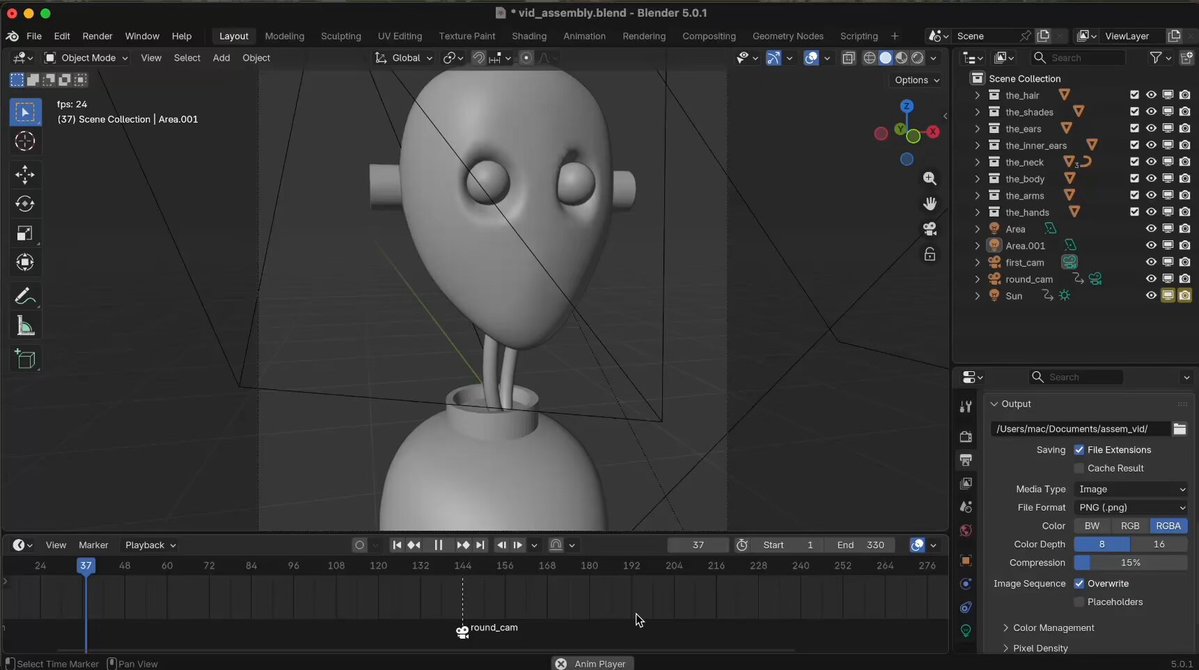
Task: Expand the Pixel Density section
Action: click(1040, 648)
